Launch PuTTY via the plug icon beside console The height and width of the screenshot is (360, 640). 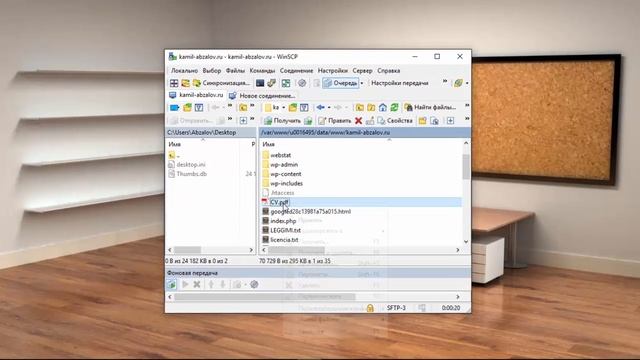click(271, 83)
